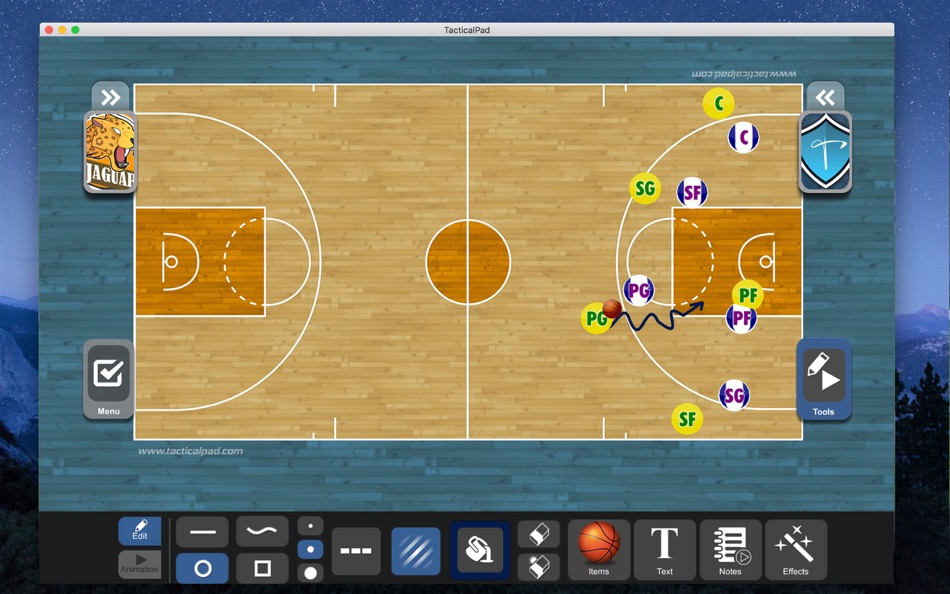Select the medium point size
This screenshot has width=950, height=594.
pyautogui.click(x=311, y=548)
